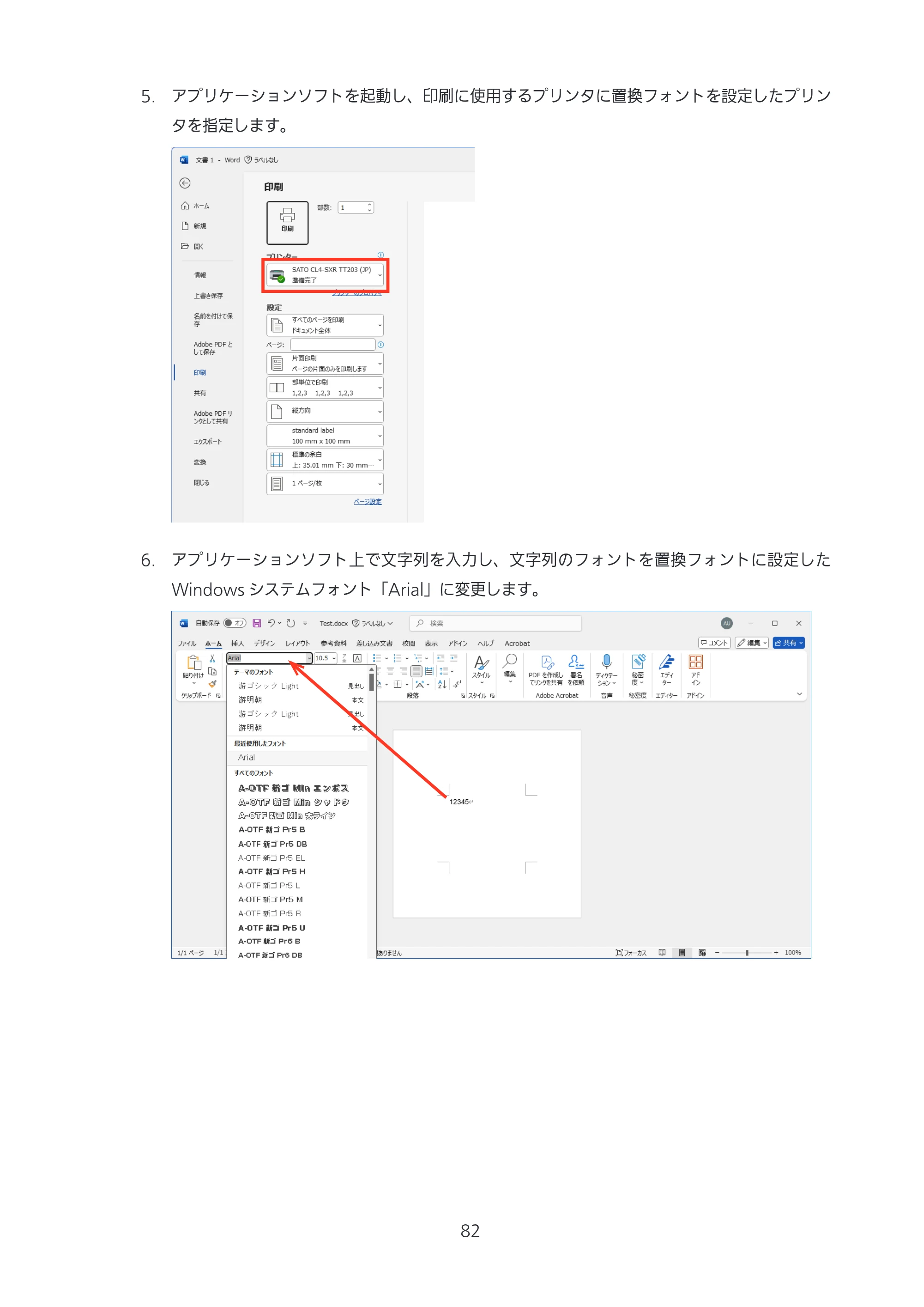Click the numbered list icon
This screenshot has height=1307, width=924.
click(x=397, y=658)
